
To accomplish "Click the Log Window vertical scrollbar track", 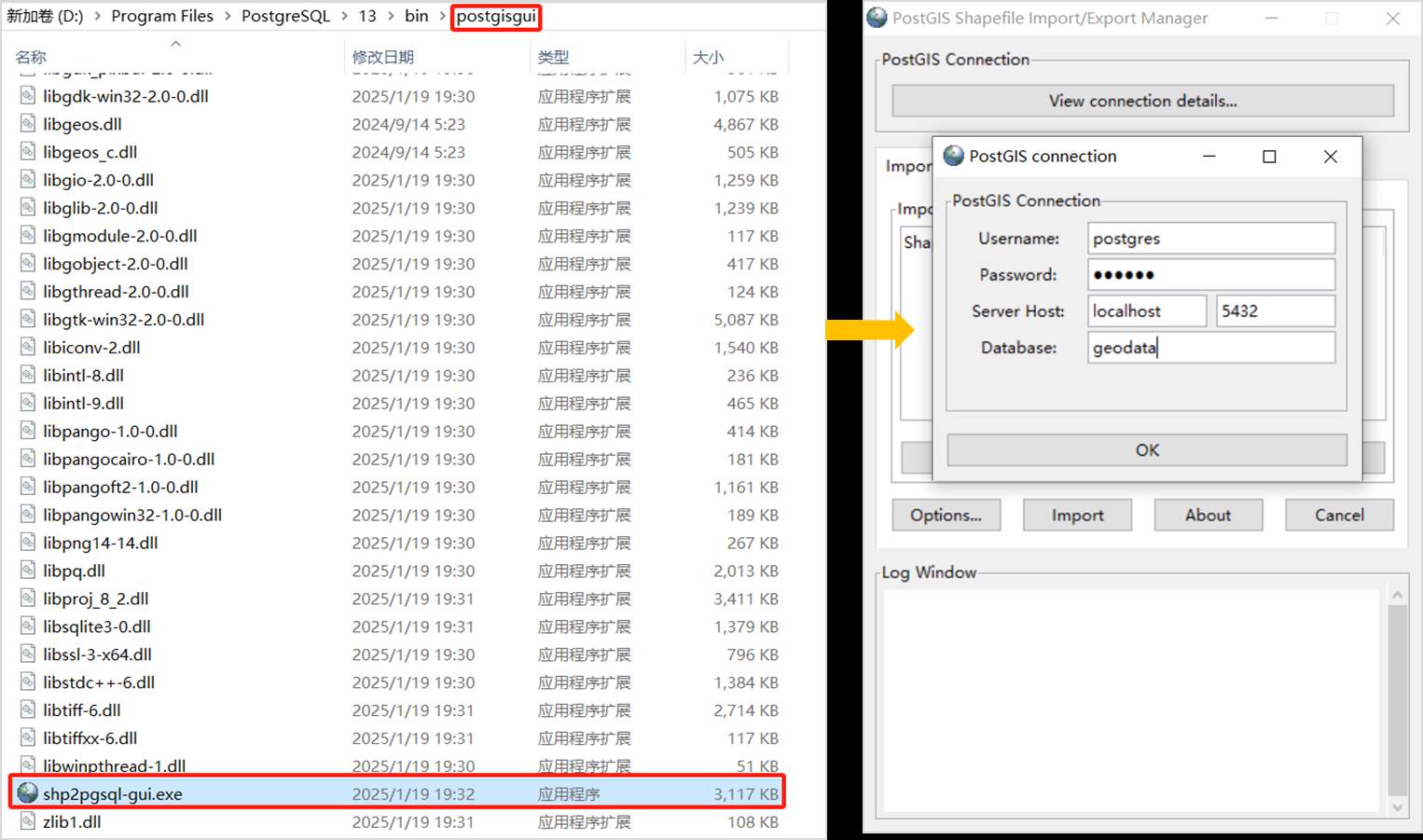I will click(1397, 701).
